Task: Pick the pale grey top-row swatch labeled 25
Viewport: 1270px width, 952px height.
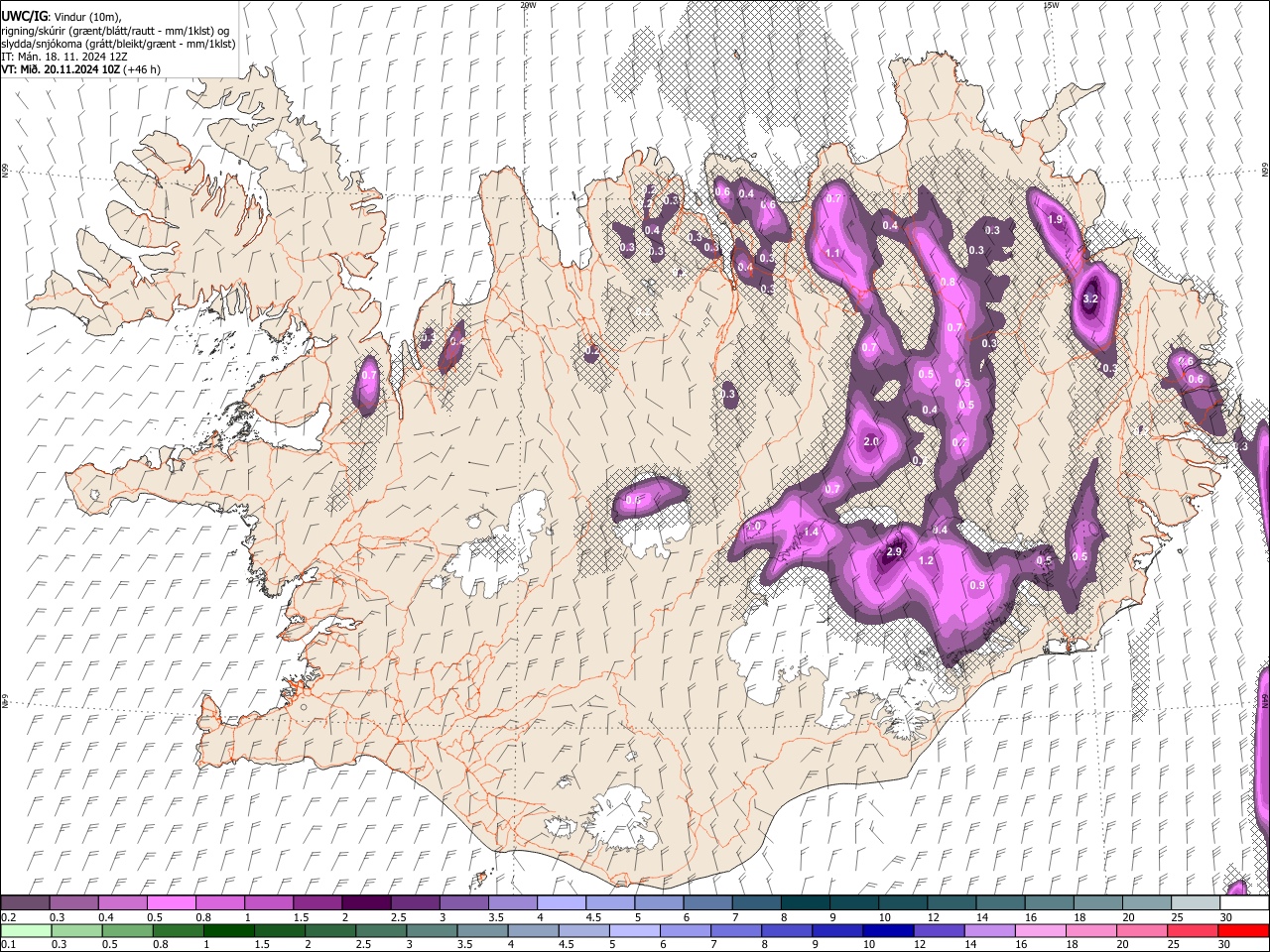Action: pyautogui.click(x=1196, y=903)
